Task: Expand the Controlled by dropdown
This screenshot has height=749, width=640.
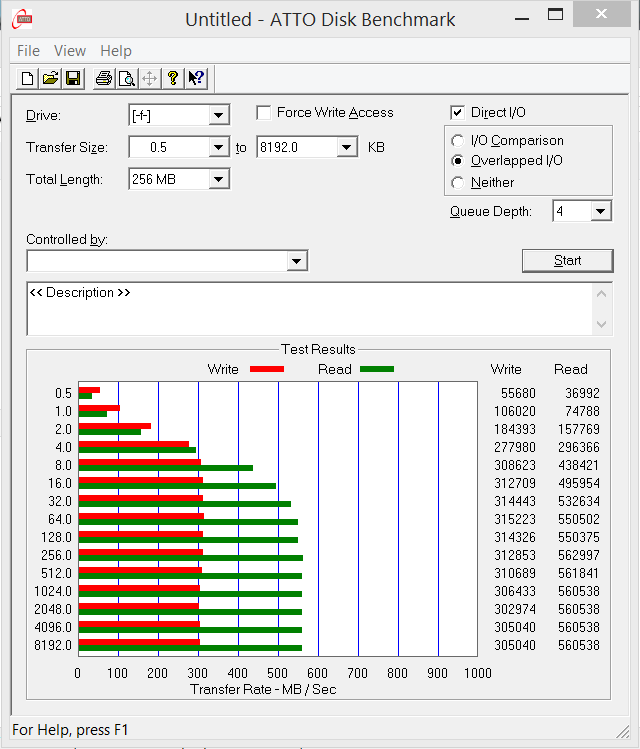Action: coord(296,261)
